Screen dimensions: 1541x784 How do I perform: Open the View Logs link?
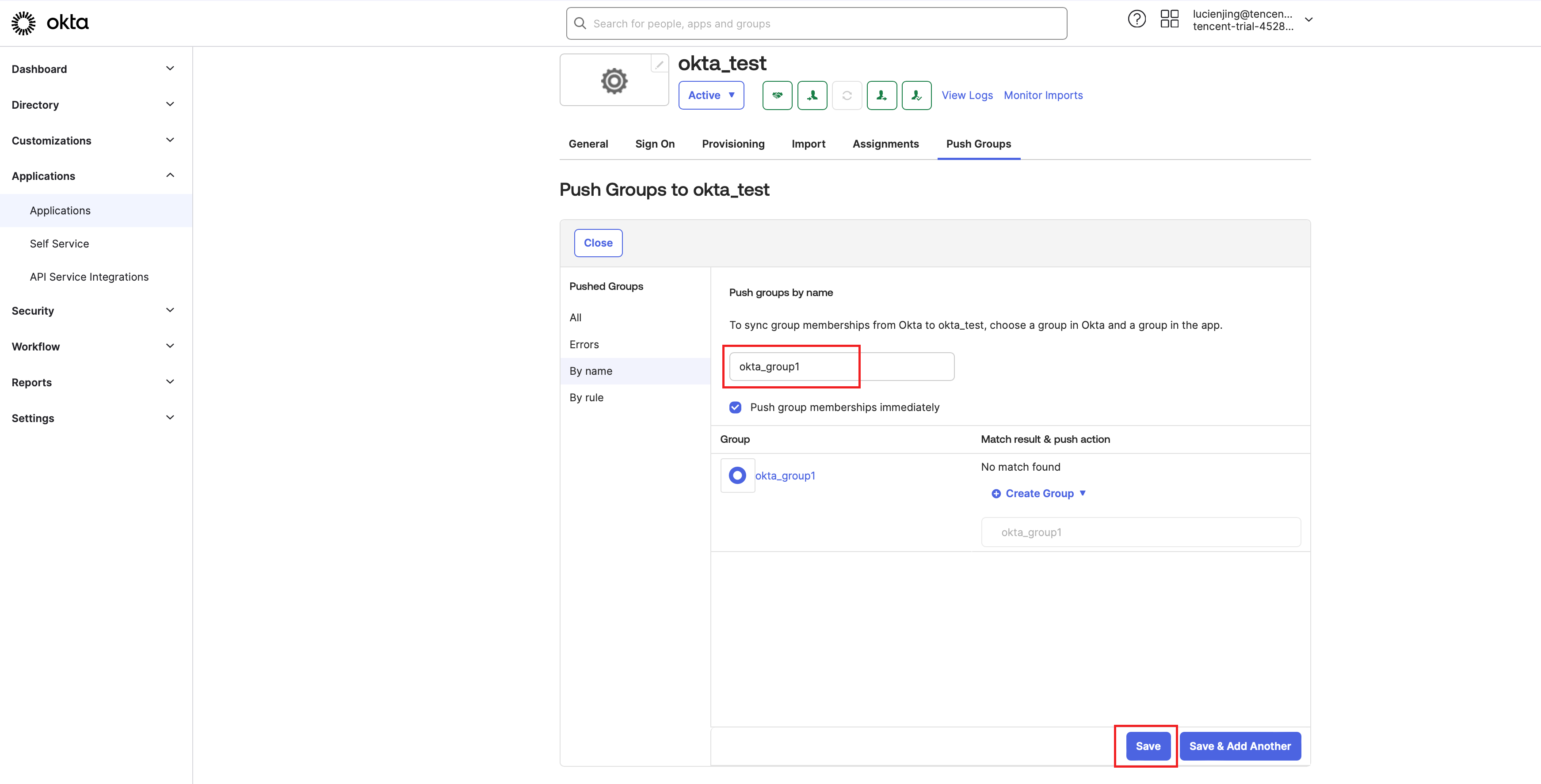pos(967,96)
